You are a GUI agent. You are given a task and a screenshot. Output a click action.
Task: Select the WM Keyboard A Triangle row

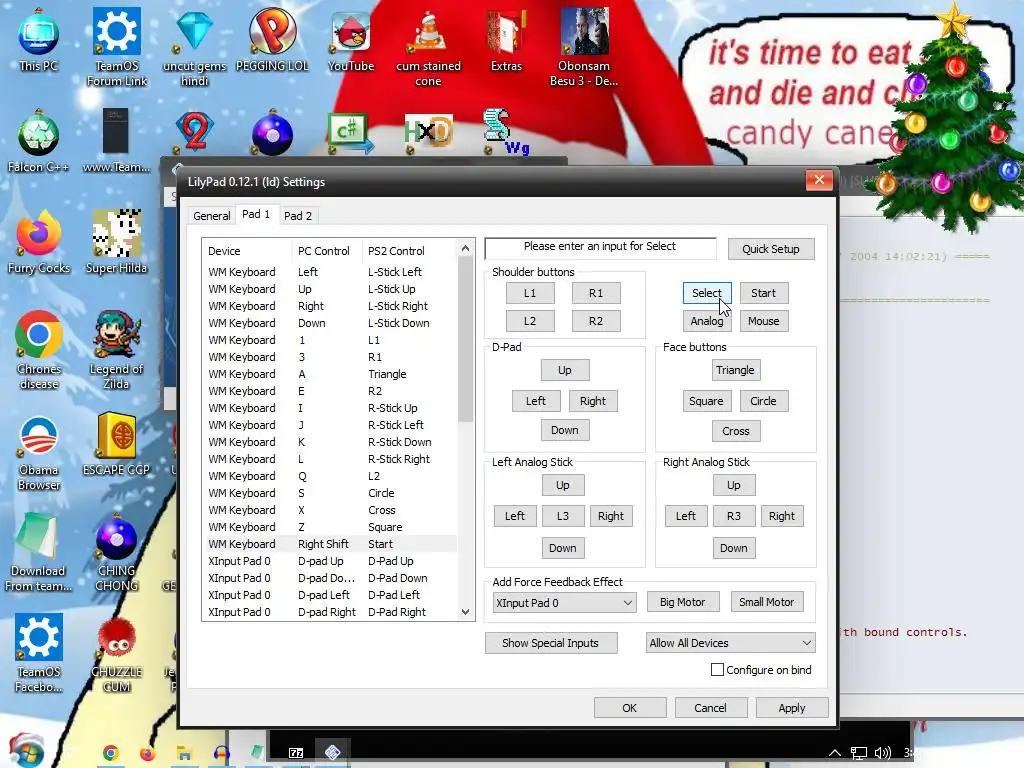coord(330,374)
